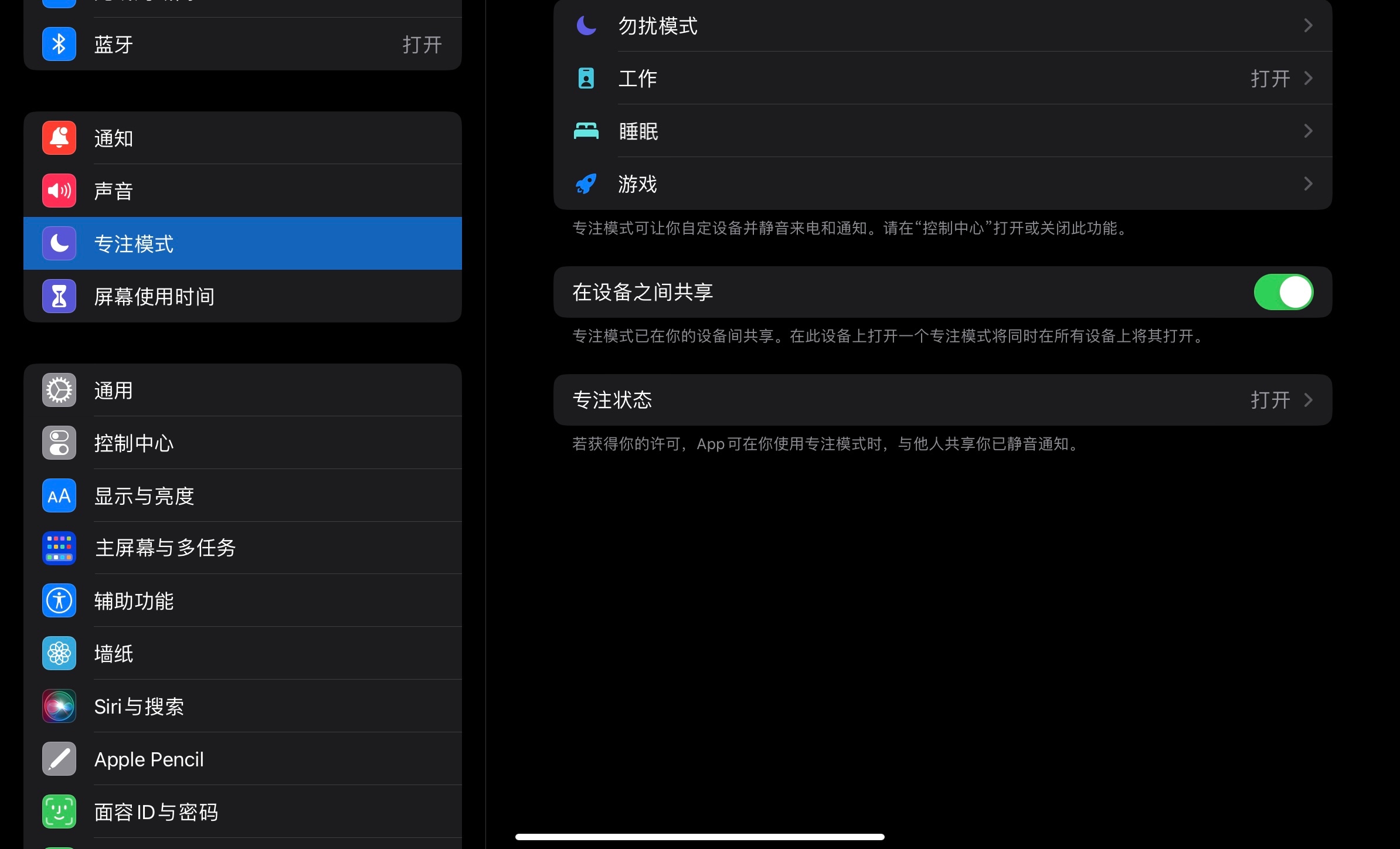This screenshot has height=849, width=1400.
Task: Expand 勿扰模式 via its chevron
Action: pyautogui.click(x=1308, y=25)
